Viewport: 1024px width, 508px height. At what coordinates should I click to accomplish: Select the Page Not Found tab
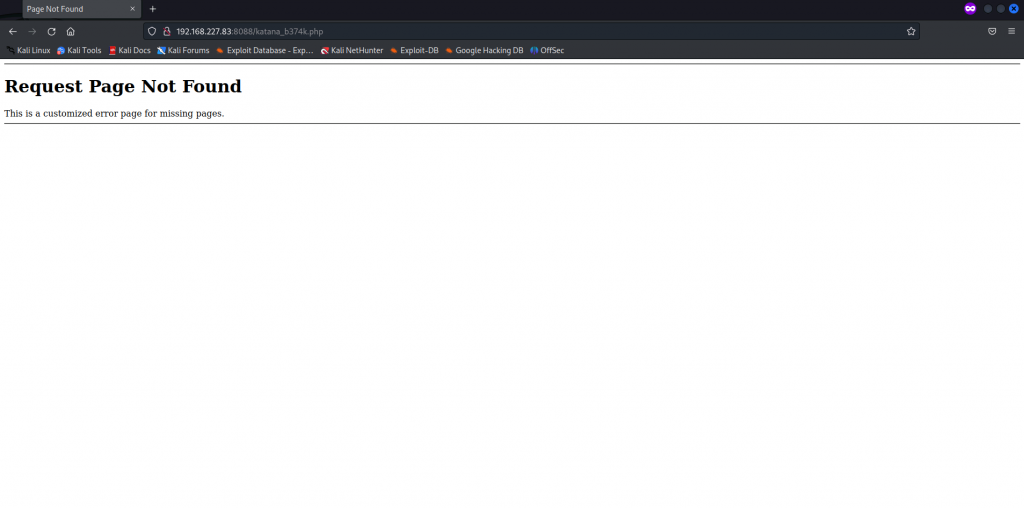coord(82,9)
